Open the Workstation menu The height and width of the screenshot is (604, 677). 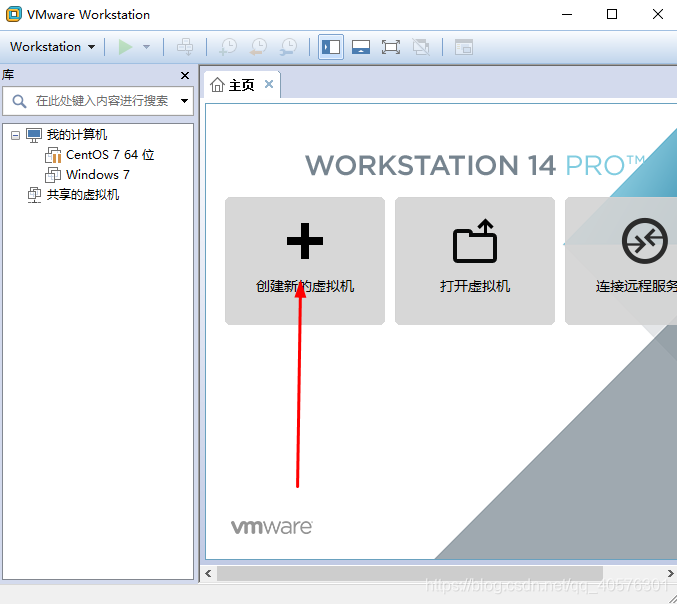(52, 47)
